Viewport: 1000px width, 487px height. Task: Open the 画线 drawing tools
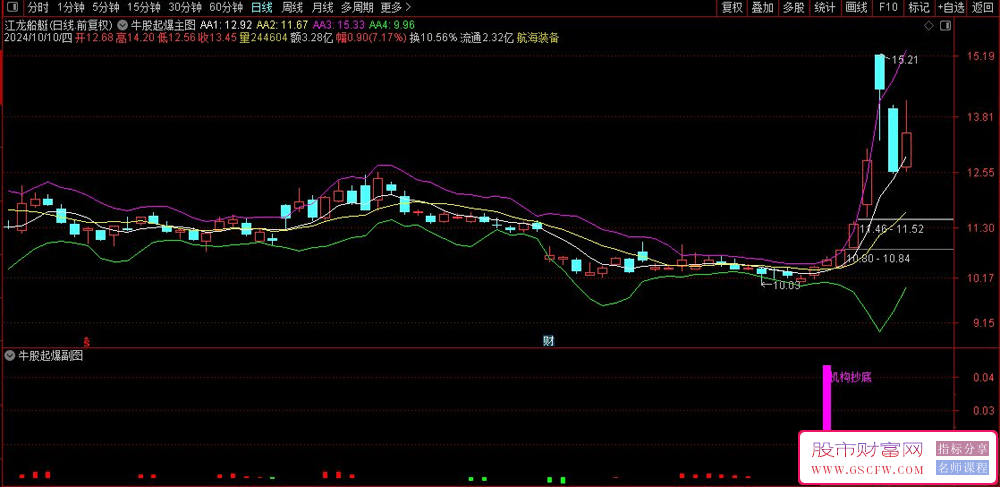pos(856,7)
